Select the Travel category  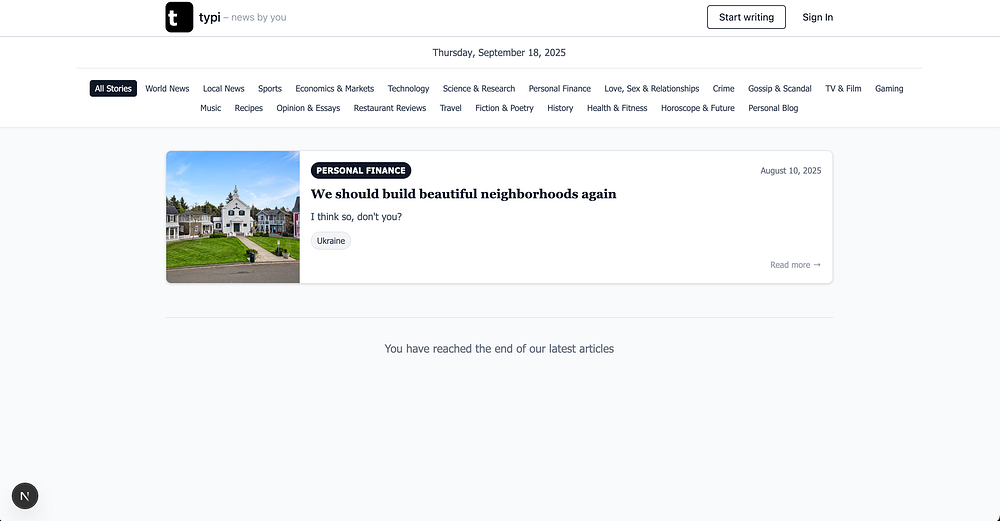450,108
